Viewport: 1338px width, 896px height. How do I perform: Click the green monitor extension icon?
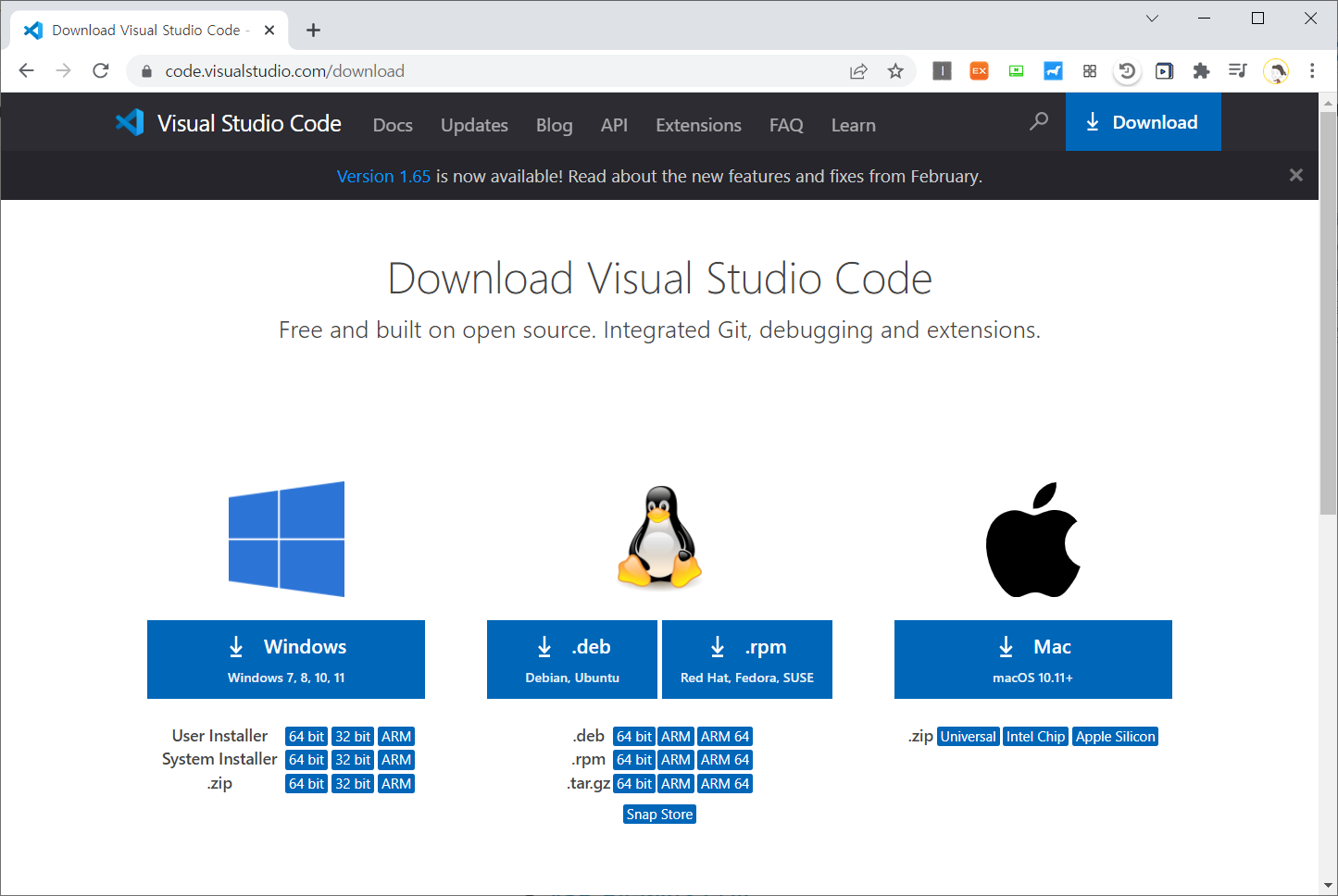1016,70
